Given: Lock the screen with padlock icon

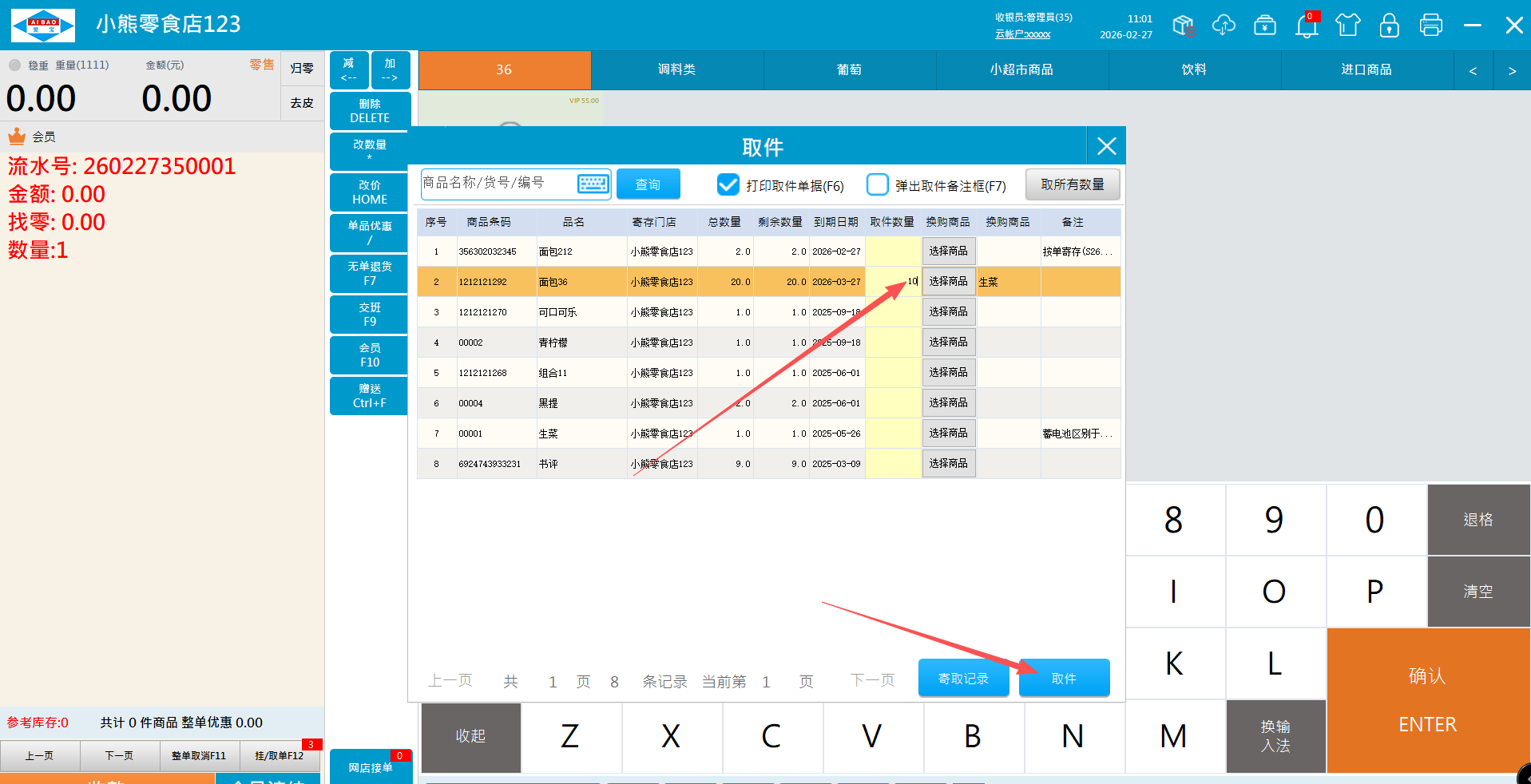Looking at the screenshot, I should tap(1389, 26).
